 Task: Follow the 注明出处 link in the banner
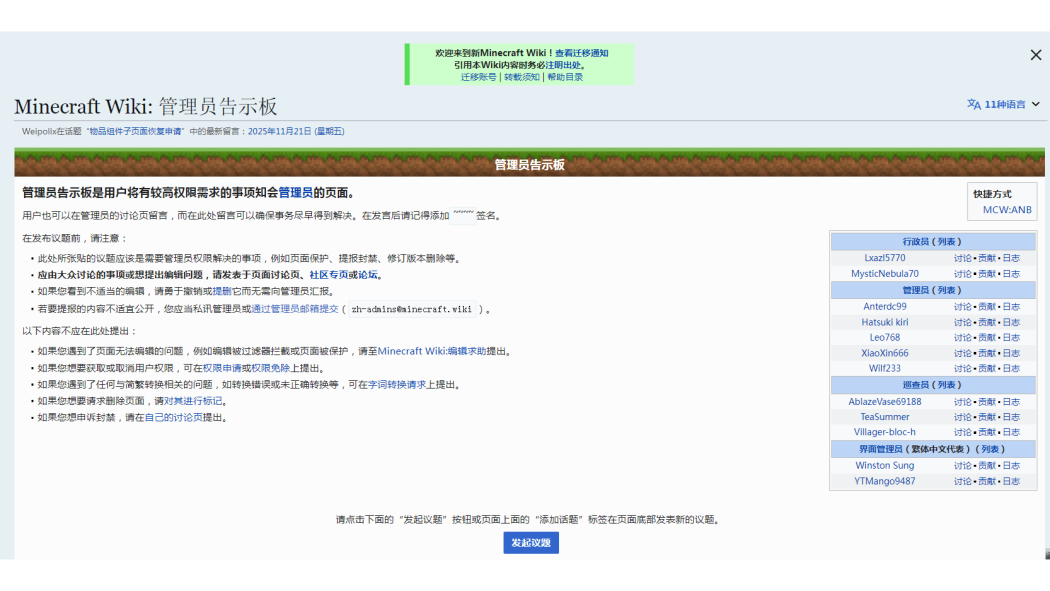(x=562, y=65)
